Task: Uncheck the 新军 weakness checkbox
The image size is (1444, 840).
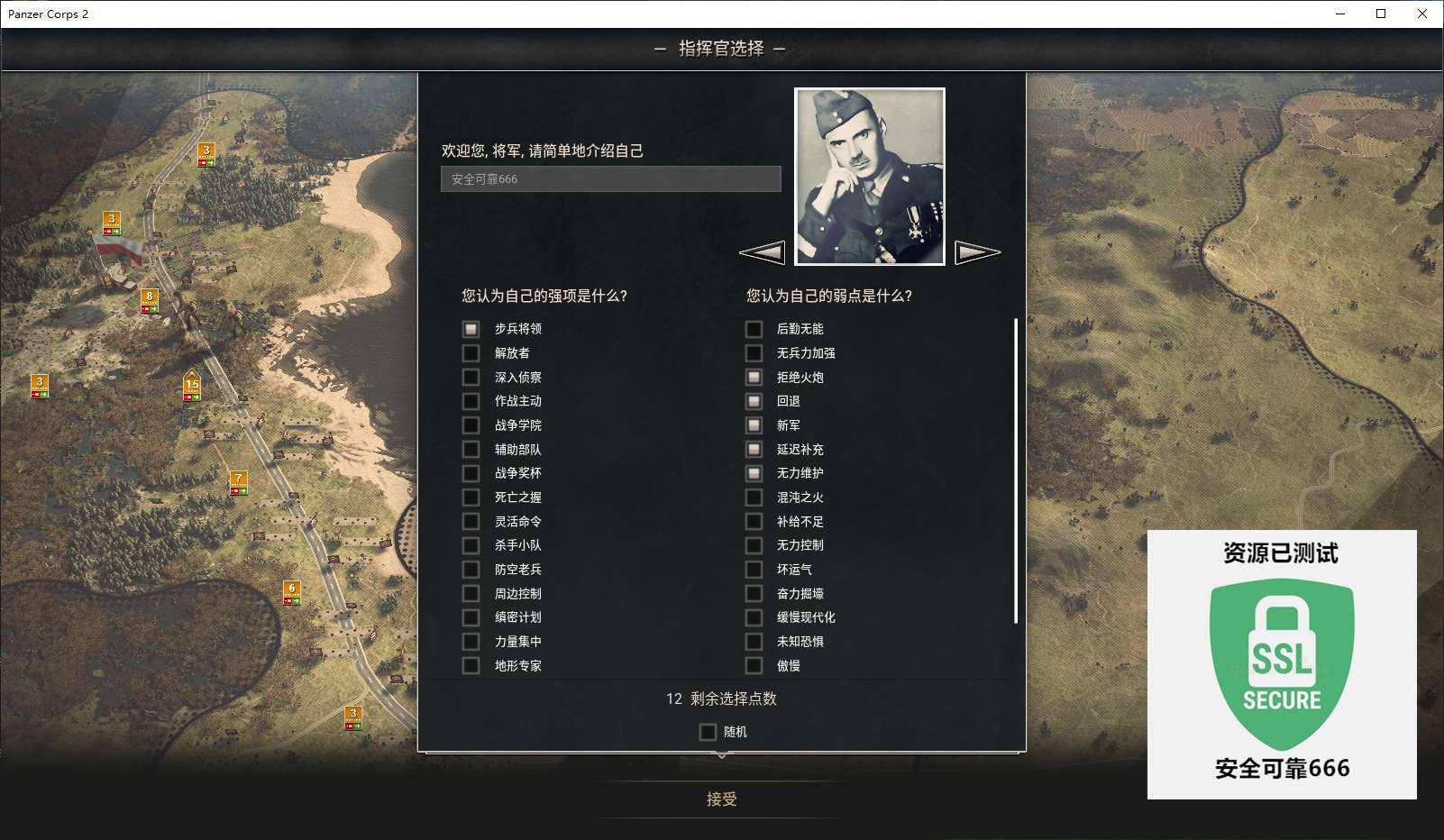Action: pyautogui.click(x=754, y=425)
